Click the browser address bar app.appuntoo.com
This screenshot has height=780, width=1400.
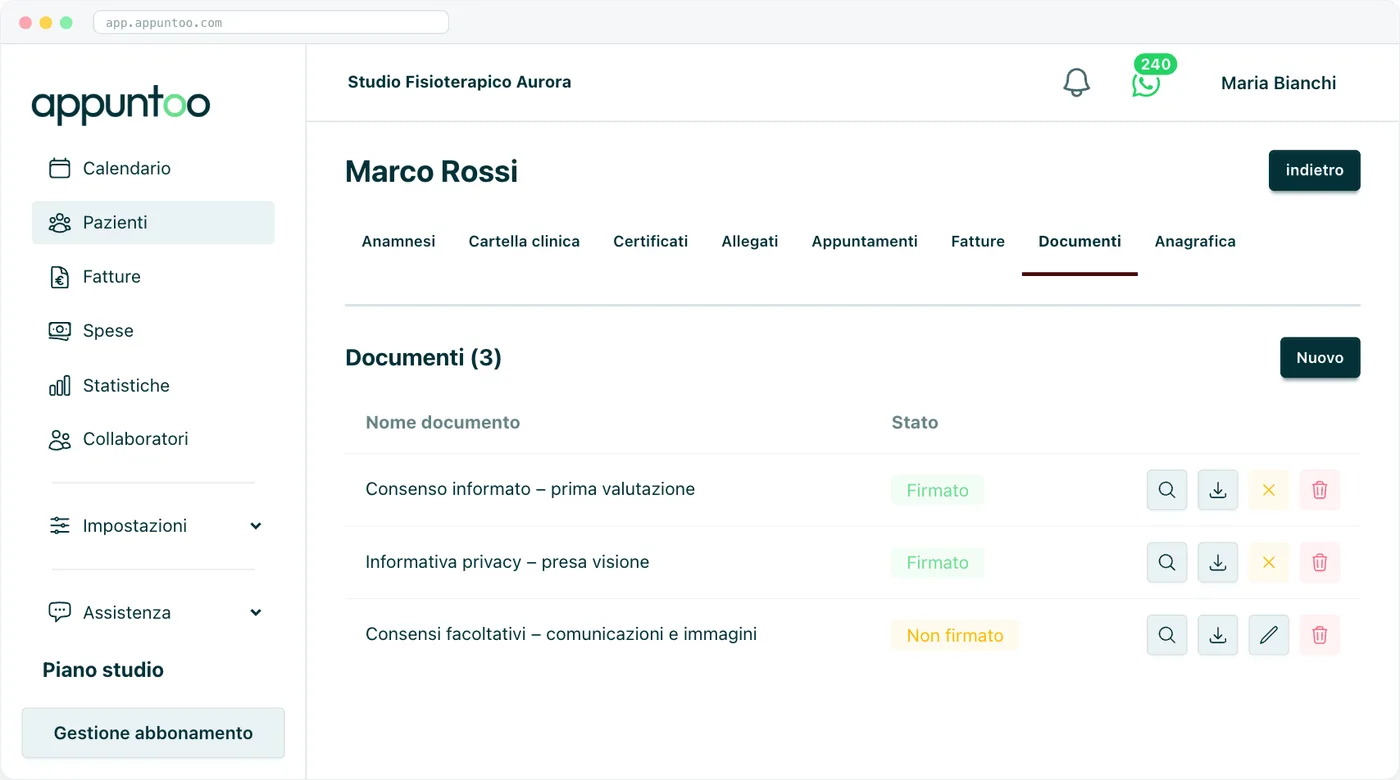(x=271, y=22)
